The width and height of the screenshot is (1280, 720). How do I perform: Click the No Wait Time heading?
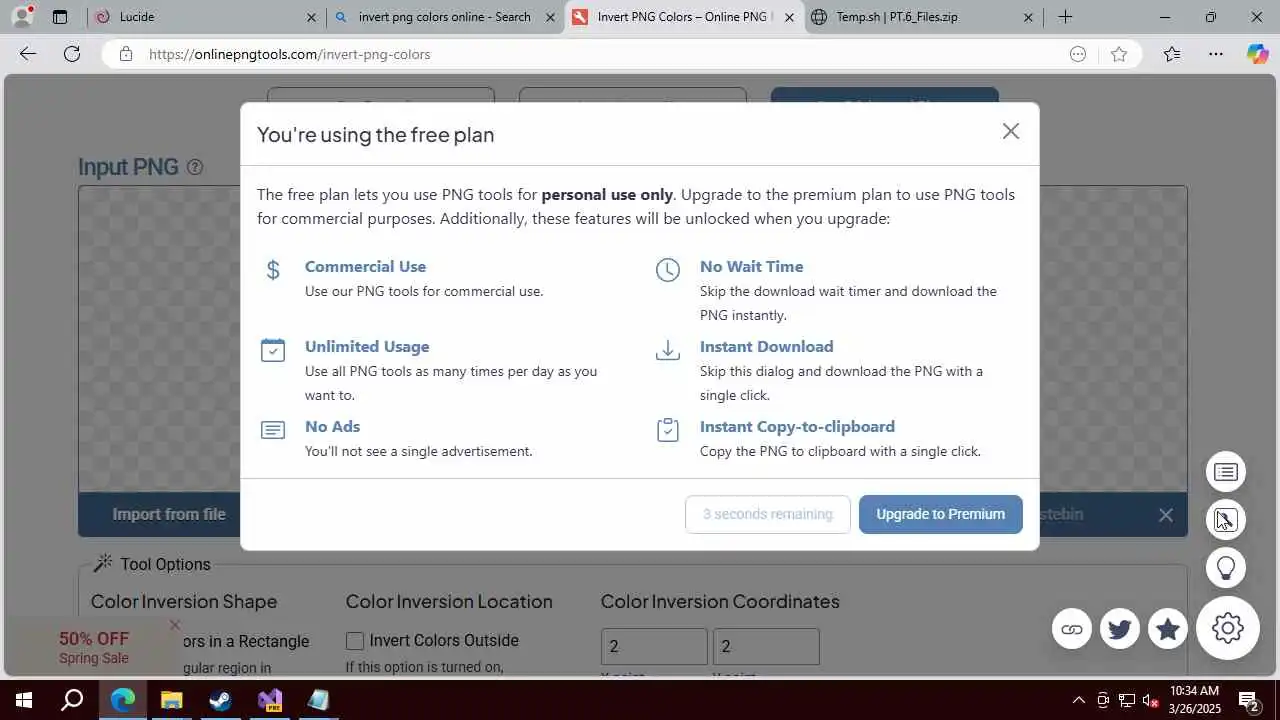pyautogui.click(x=751, y=266)
